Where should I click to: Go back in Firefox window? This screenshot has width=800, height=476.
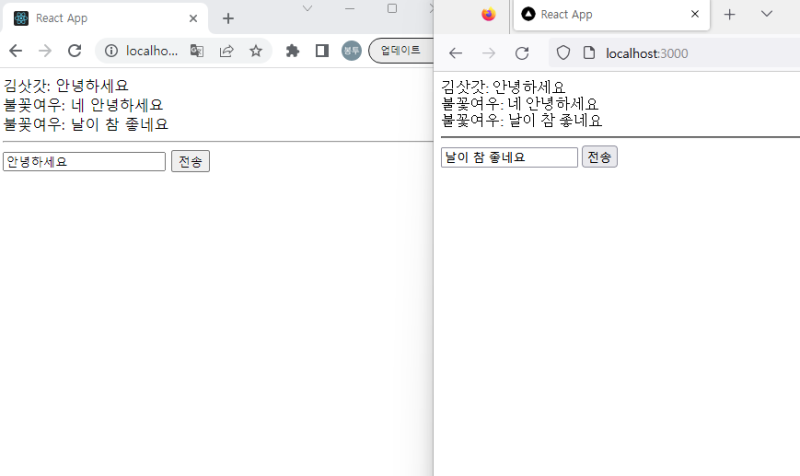pyautogui.click(x=455, y=53)
